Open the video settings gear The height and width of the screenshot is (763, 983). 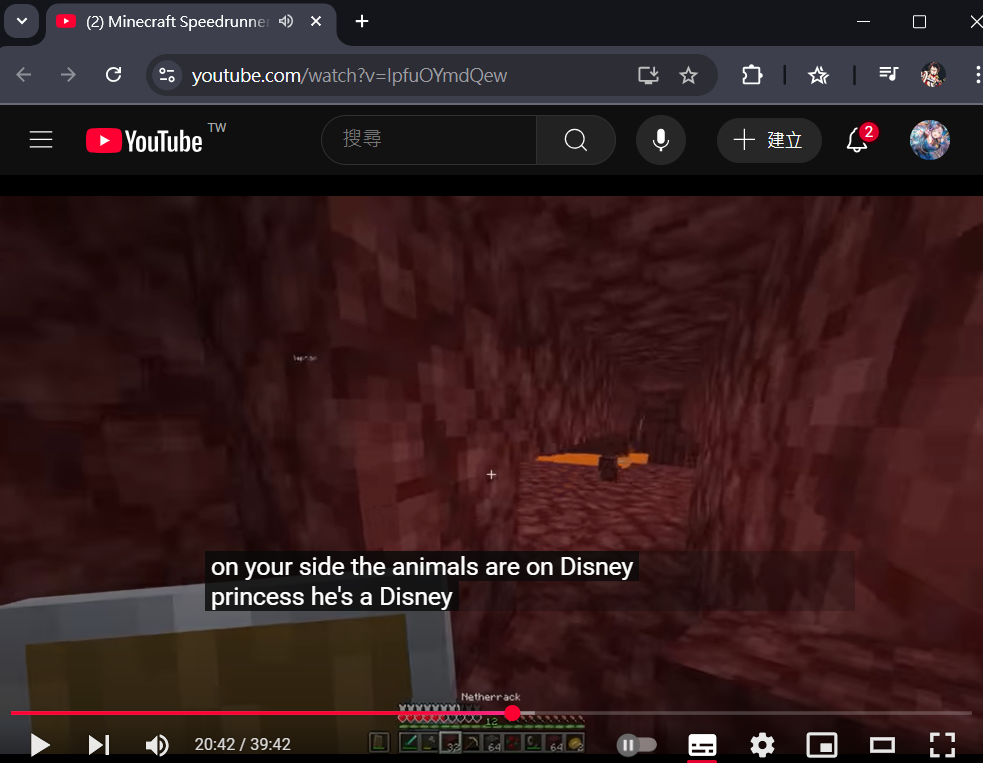pos(762,745)
